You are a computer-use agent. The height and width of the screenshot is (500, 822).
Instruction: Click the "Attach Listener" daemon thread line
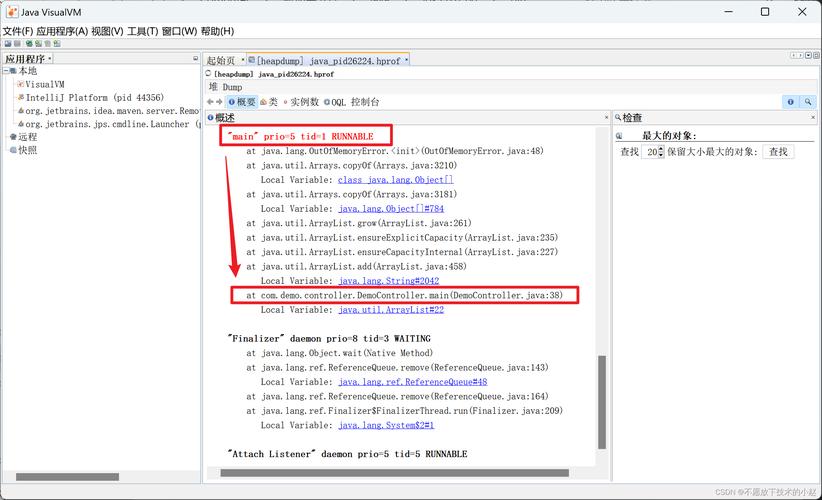(x=348, y=454)
